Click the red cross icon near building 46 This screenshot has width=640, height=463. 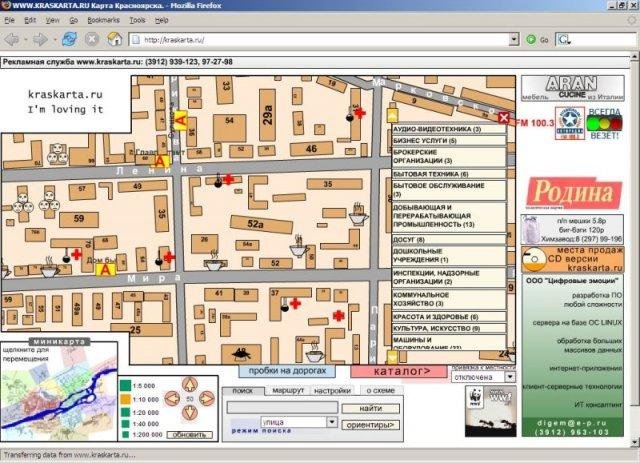coord(360,113)
